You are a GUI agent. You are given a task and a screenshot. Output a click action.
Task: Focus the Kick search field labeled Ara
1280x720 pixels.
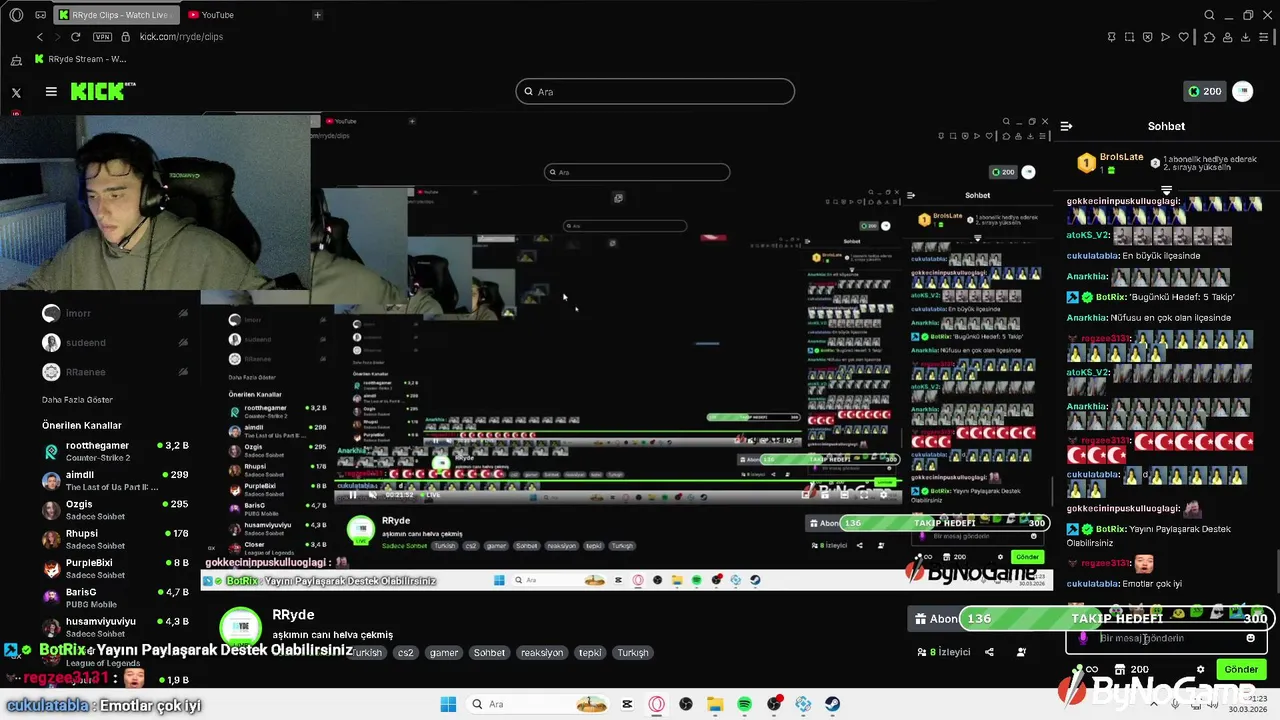[655, 91]
